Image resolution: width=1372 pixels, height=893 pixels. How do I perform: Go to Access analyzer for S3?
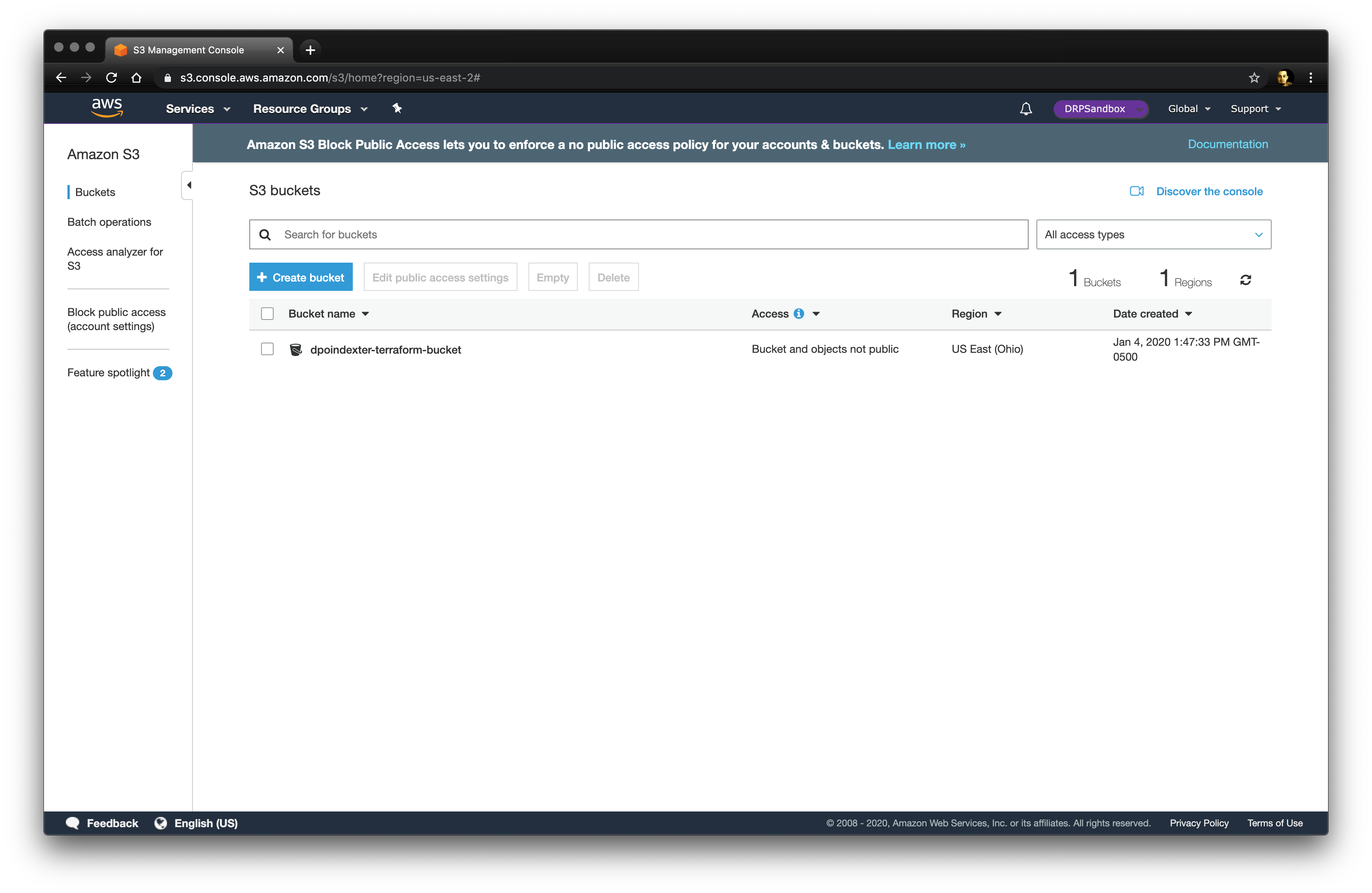point(115,259)
